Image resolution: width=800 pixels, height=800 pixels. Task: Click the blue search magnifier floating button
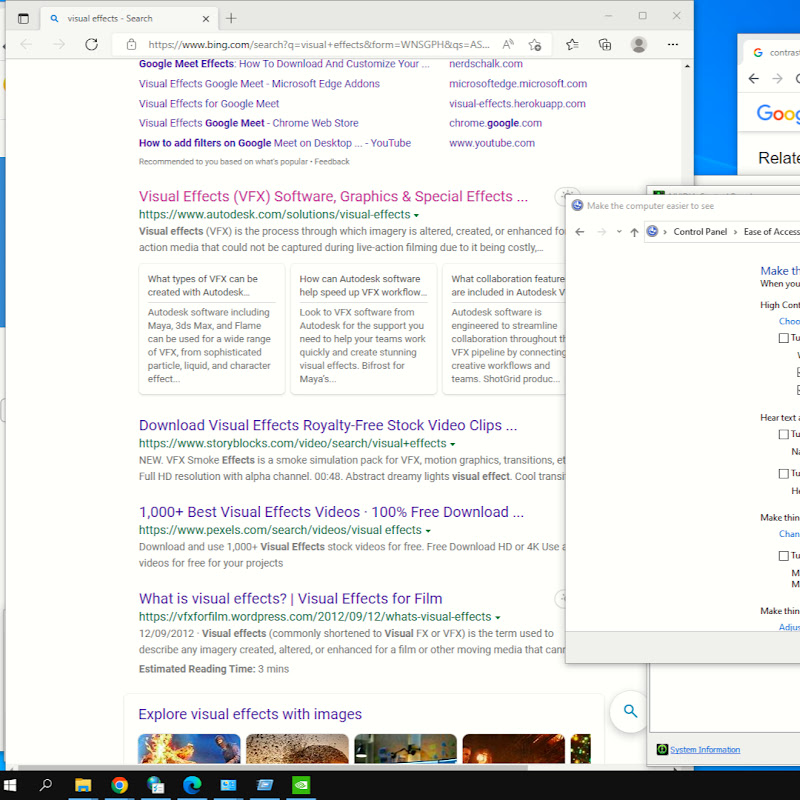[x=630, y=711]
